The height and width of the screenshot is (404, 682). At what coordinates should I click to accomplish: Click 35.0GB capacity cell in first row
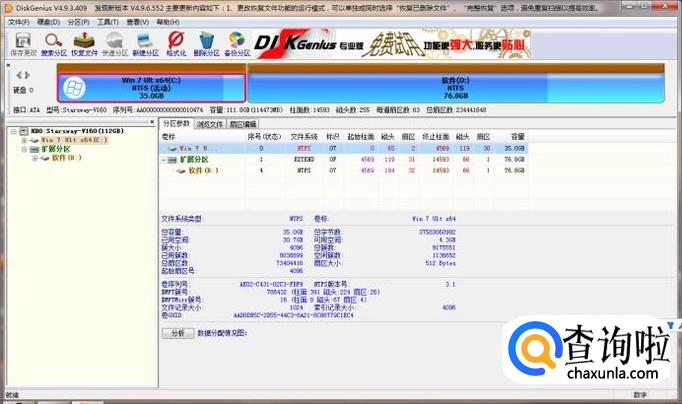[515, 149]
